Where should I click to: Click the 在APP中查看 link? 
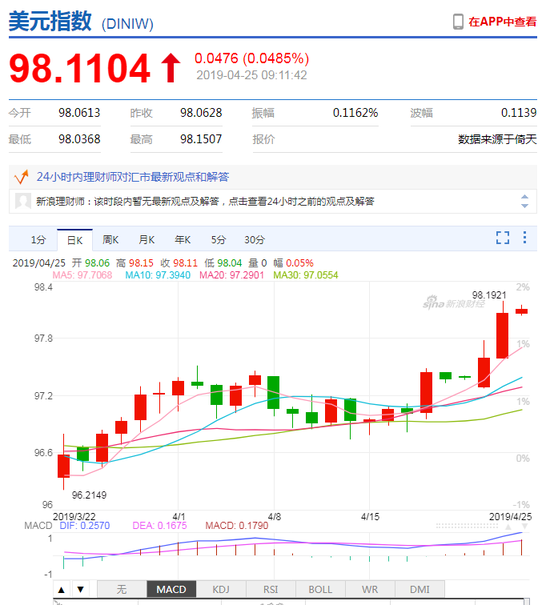point(502,22)
